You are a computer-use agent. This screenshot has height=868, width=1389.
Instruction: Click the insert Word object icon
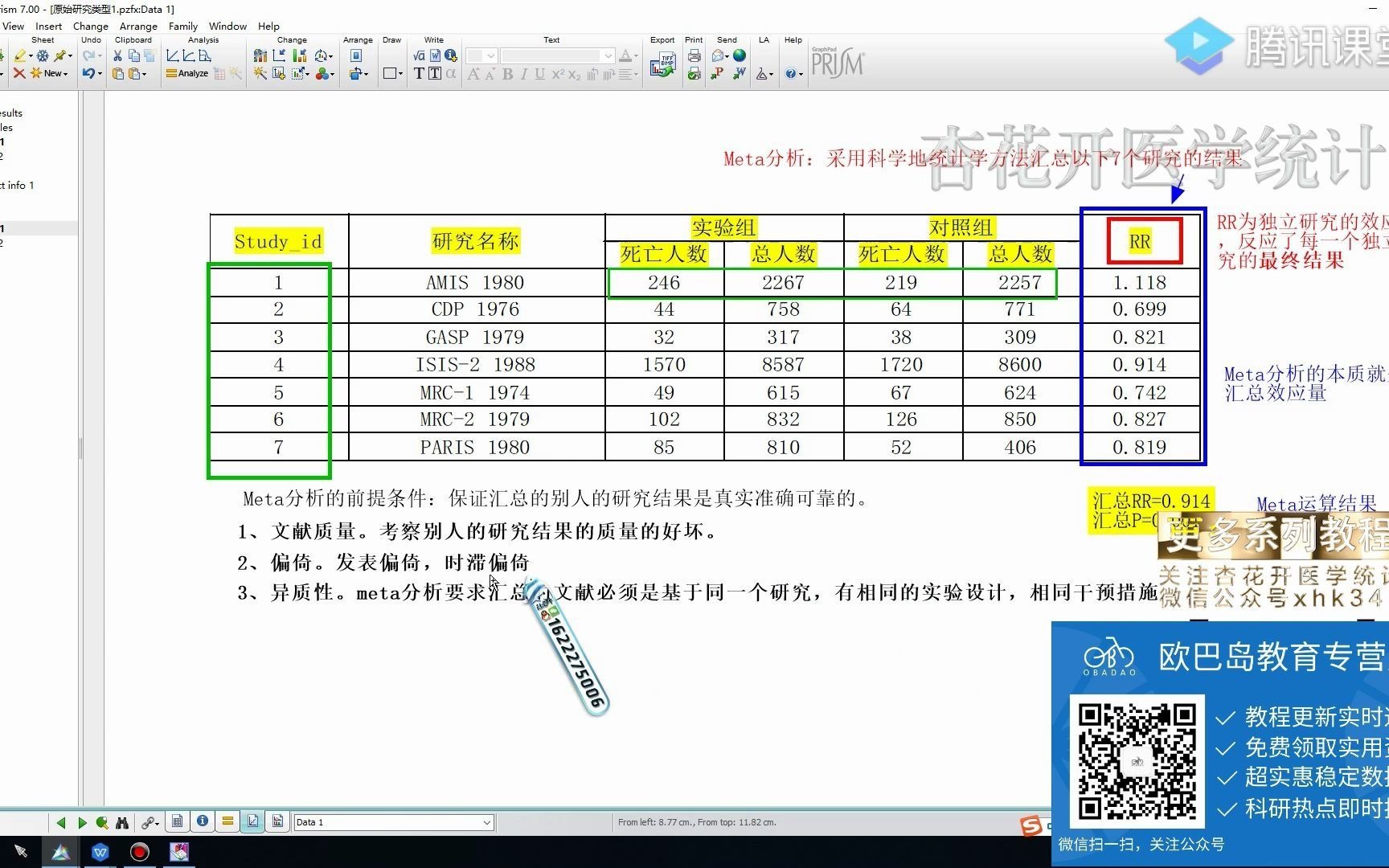pos(435,55)
